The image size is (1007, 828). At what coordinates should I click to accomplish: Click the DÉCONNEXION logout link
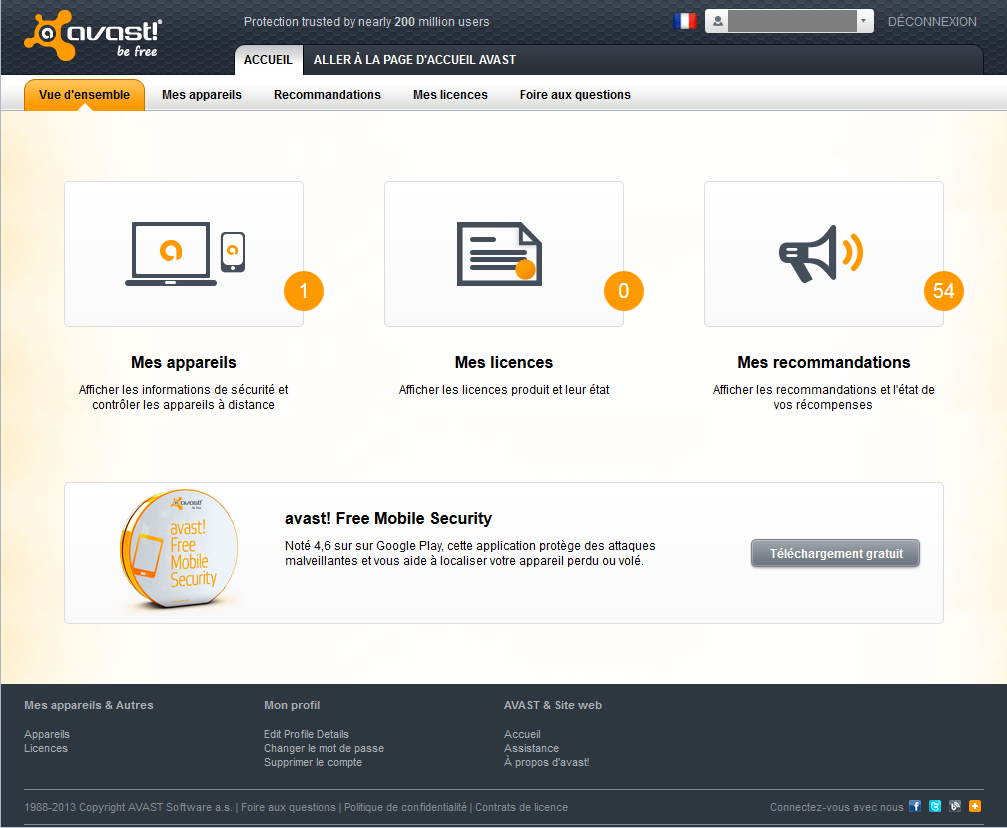pyautogui.click(x=932, y=22)
